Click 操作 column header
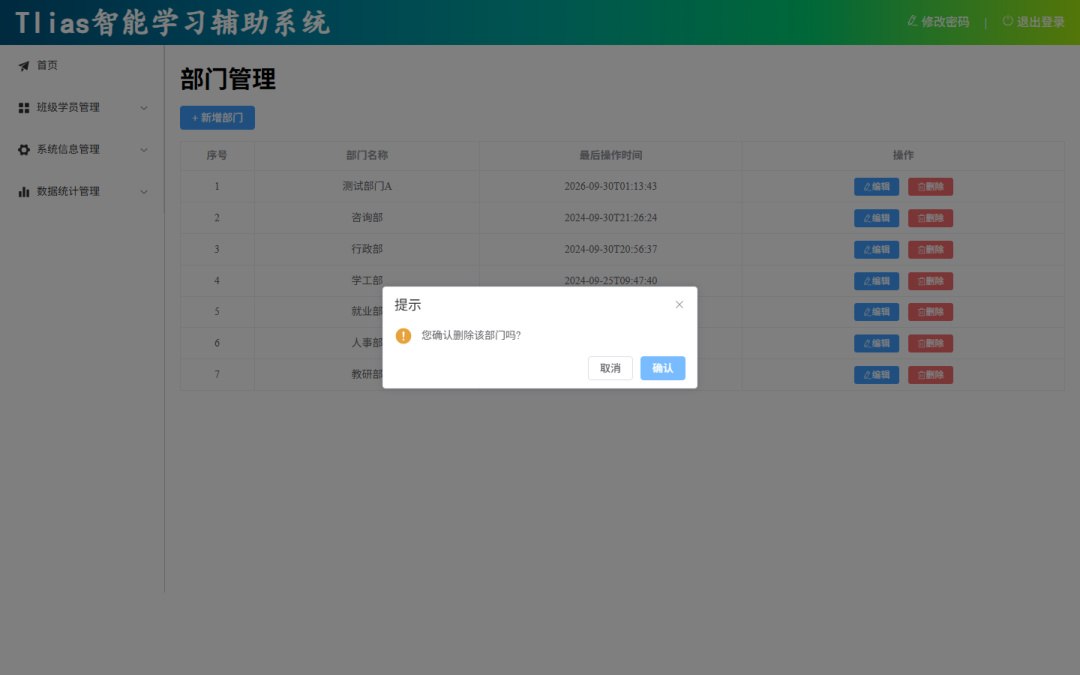This screenshot has height=675, width=1080. 903,156
